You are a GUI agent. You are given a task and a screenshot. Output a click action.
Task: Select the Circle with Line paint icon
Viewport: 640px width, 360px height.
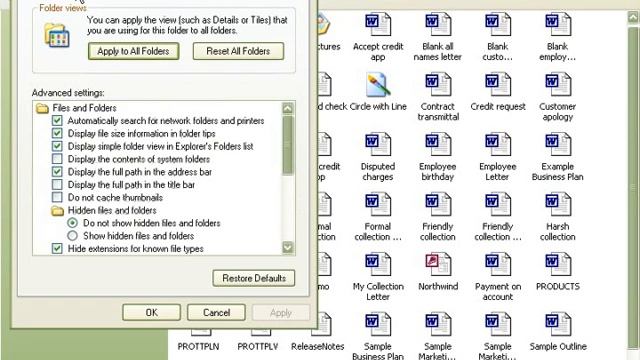click(378, 84)
